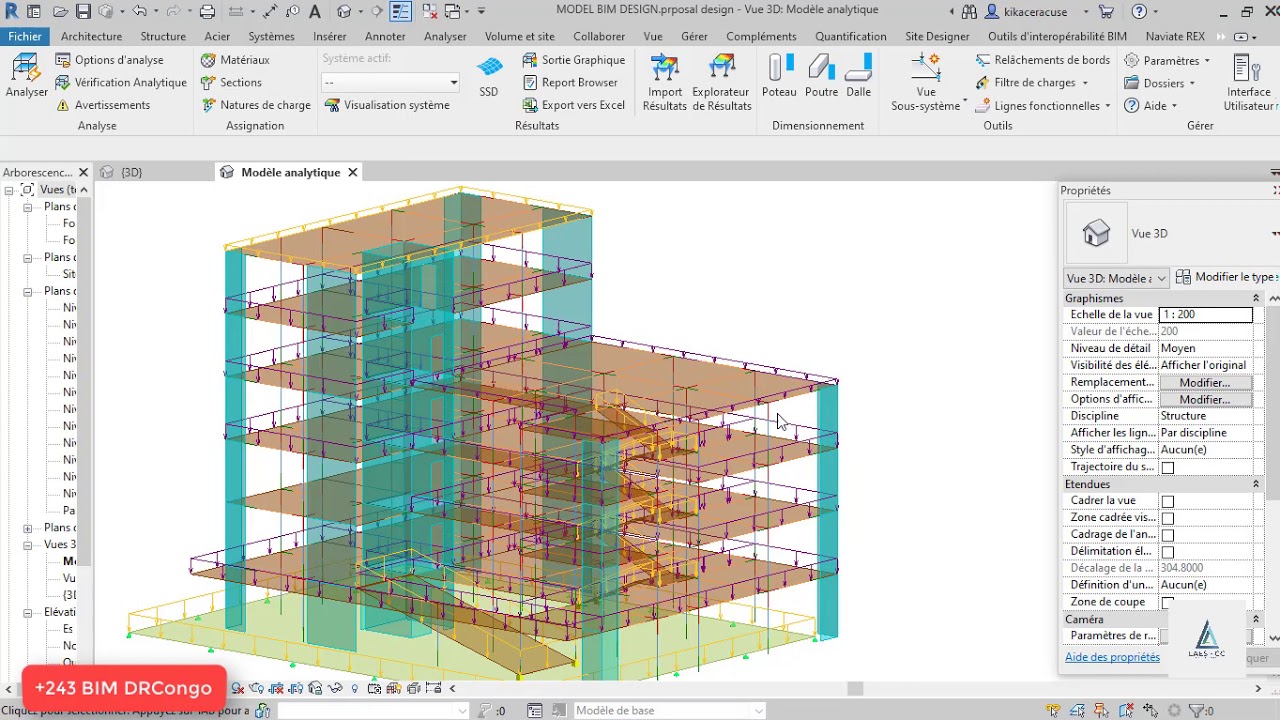The height and width of the screenshot is (720, 1280).
Task: Toggle Trajectoire du soleil checkbox
Action: [1168, 468]
